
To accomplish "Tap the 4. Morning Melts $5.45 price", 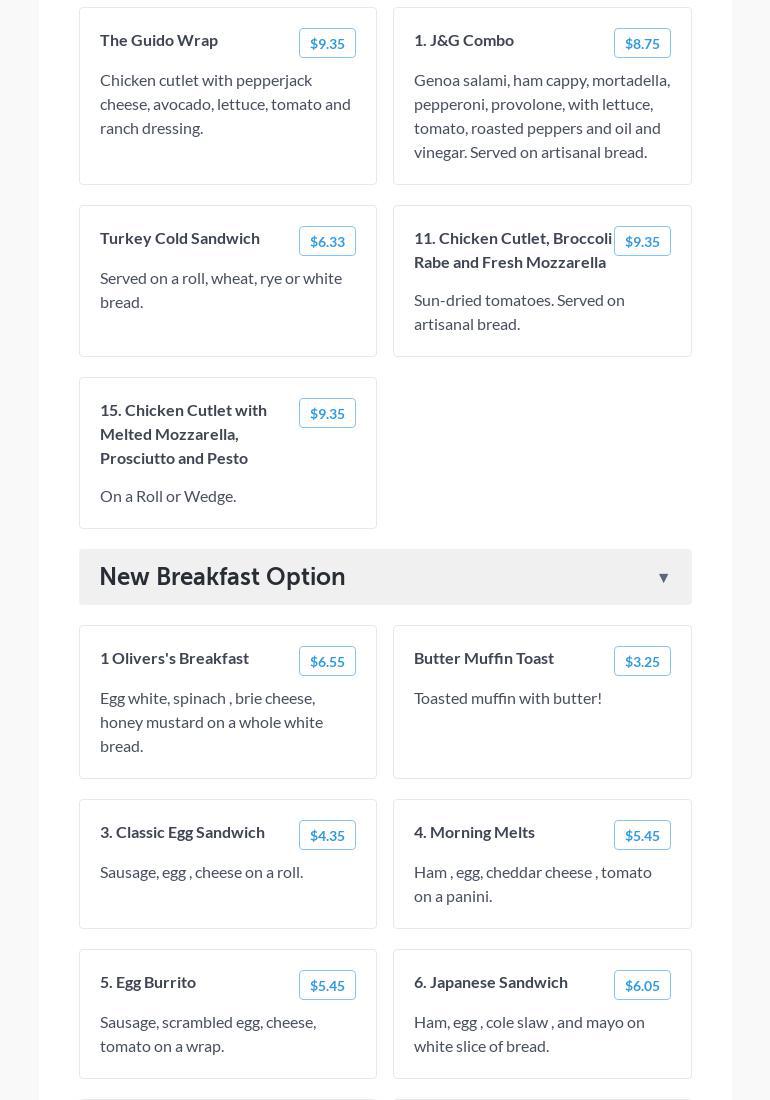I will click(642, 835).
